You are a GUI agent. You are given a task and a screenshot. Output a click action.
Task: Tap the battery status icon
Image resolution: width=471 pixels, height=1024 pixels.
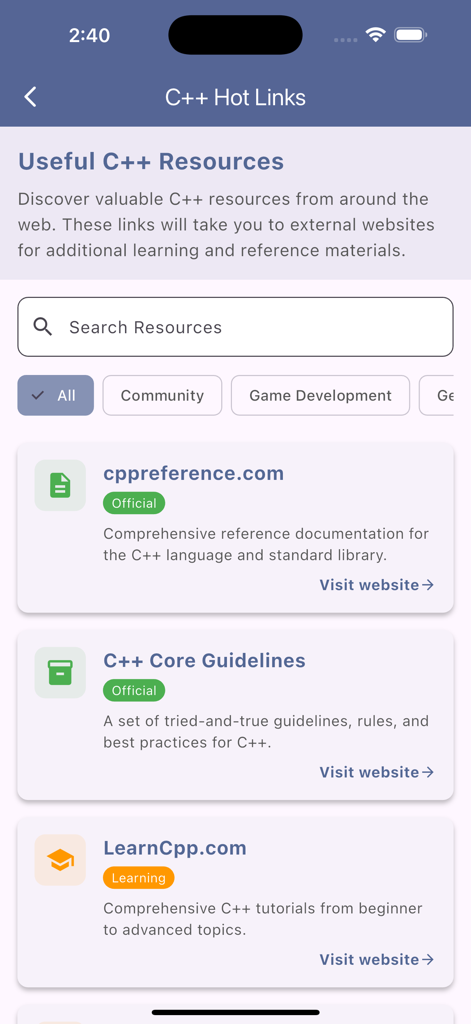[x=410, y=35]
